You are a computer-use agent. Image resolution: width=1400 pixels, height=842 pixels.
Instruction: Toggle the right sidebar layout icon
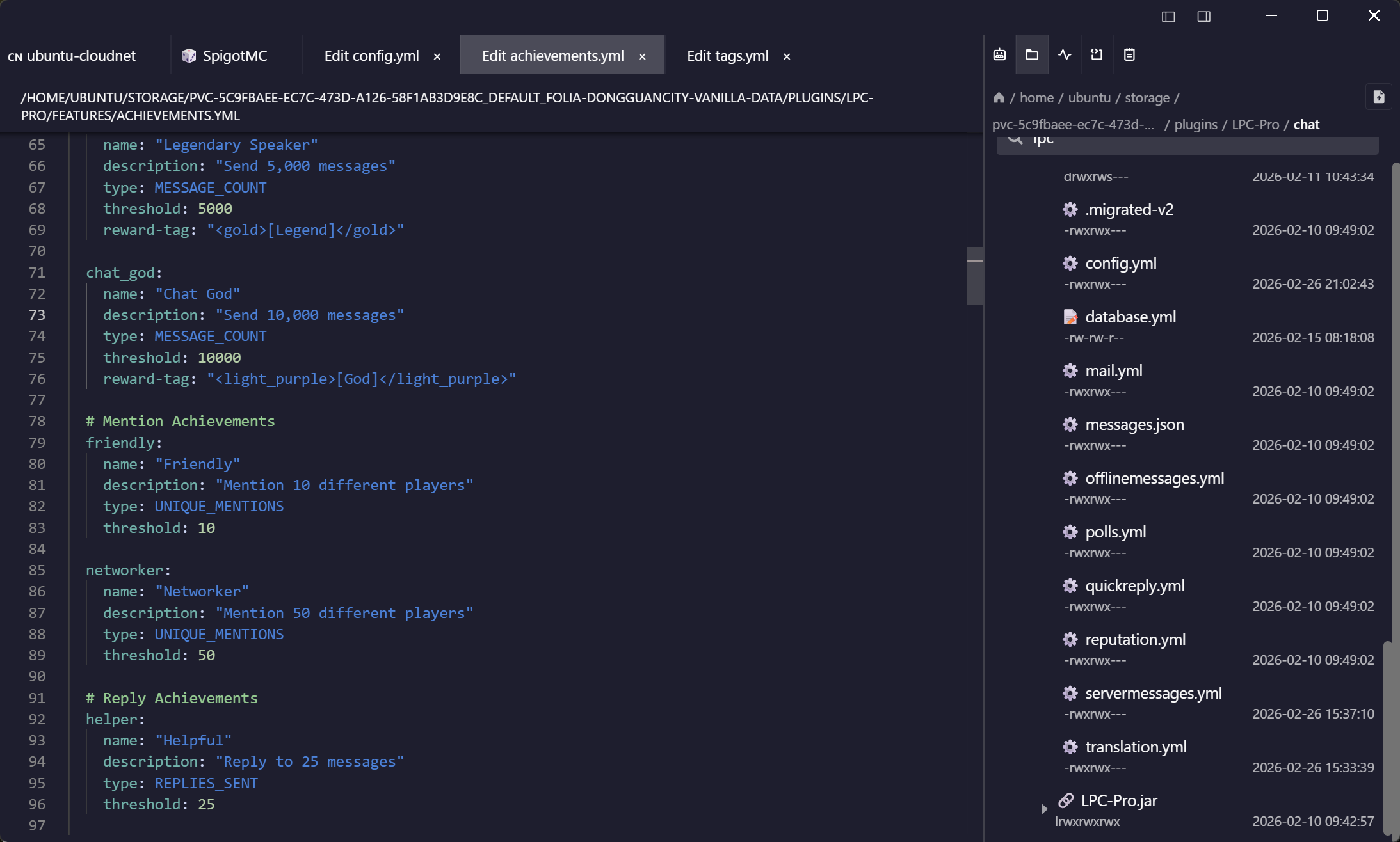click(x=1204, y=17)
